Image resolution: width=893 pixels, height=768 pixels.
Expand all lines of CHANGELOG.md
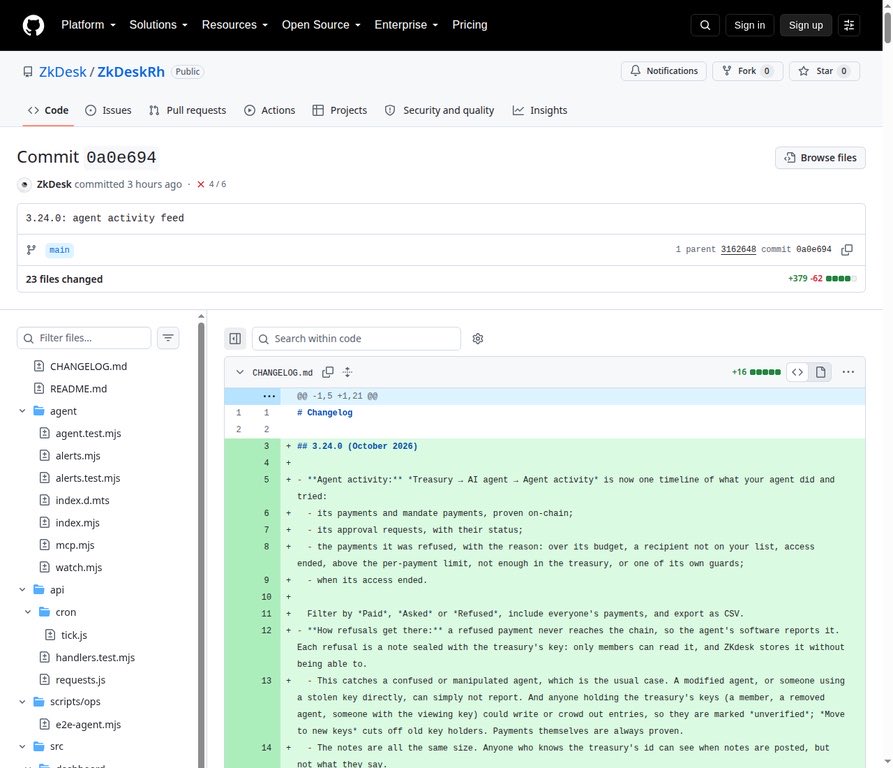(347, 372)
